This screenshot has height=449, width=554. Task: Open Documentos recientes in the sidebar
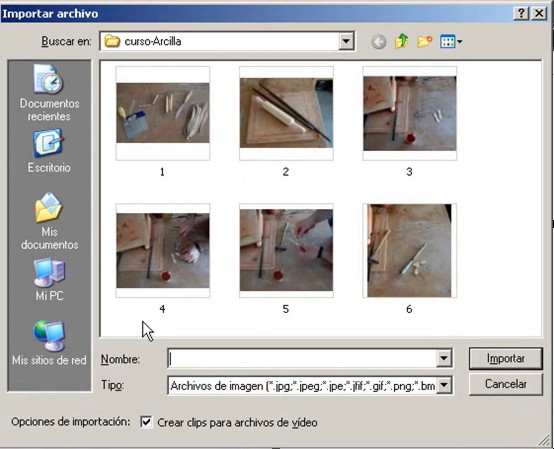(49, 93)
